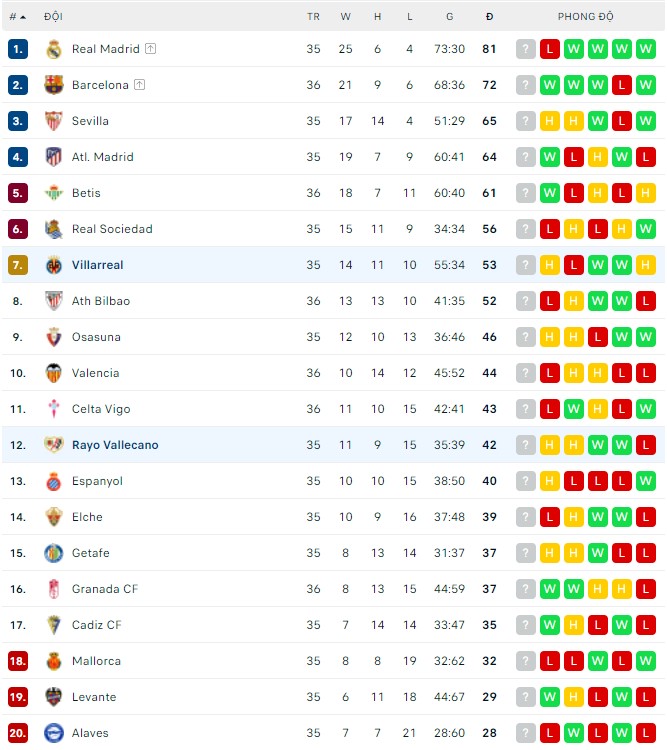Image resolution: width=667 pixels, height=750 pixels.
Task: Click the Valencia club crest
Action: click(x=54, y=373)
